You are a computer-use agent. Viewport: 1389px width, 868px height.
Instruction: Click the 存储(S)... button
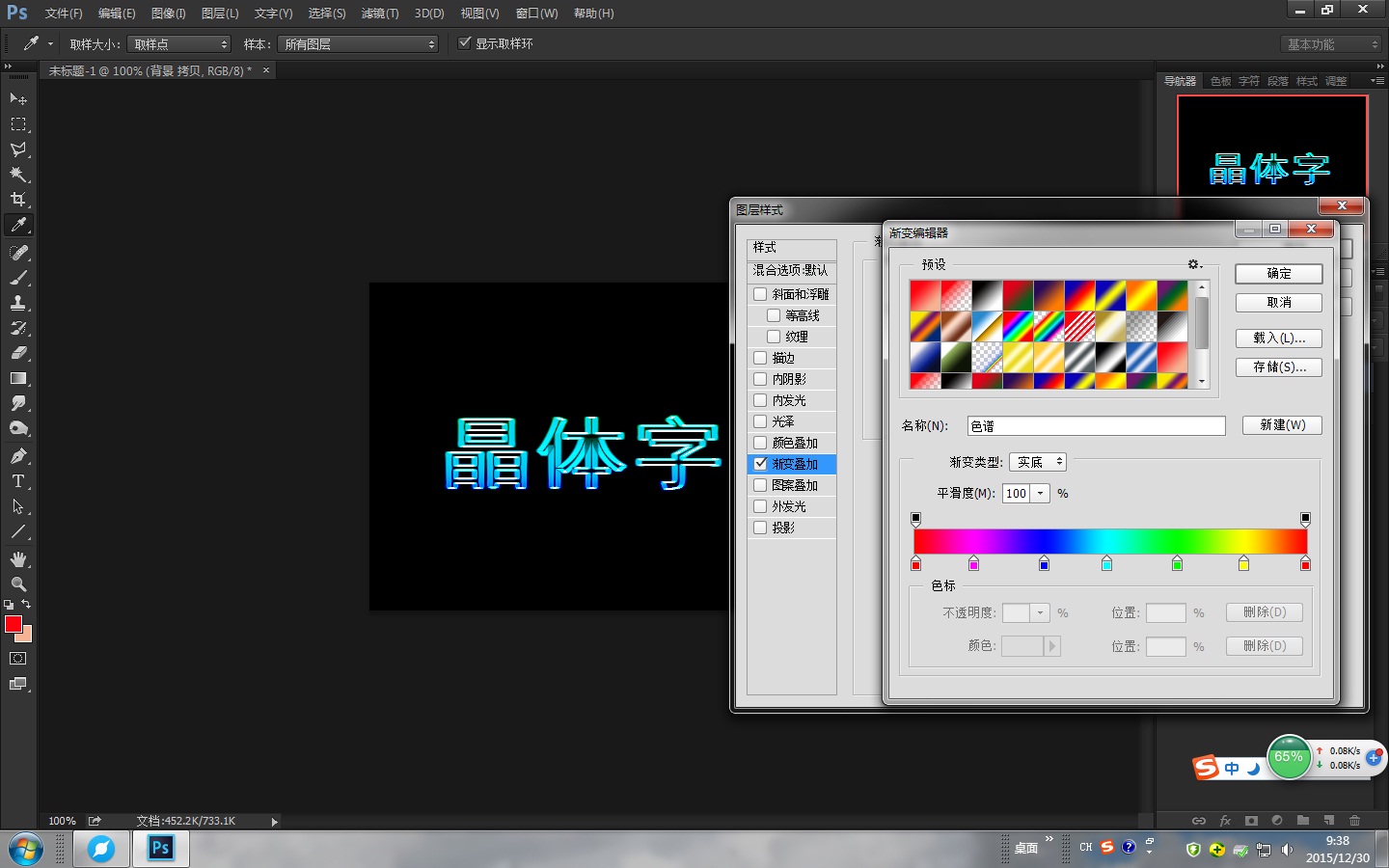pyautogui.click(x=1278, y=367)
